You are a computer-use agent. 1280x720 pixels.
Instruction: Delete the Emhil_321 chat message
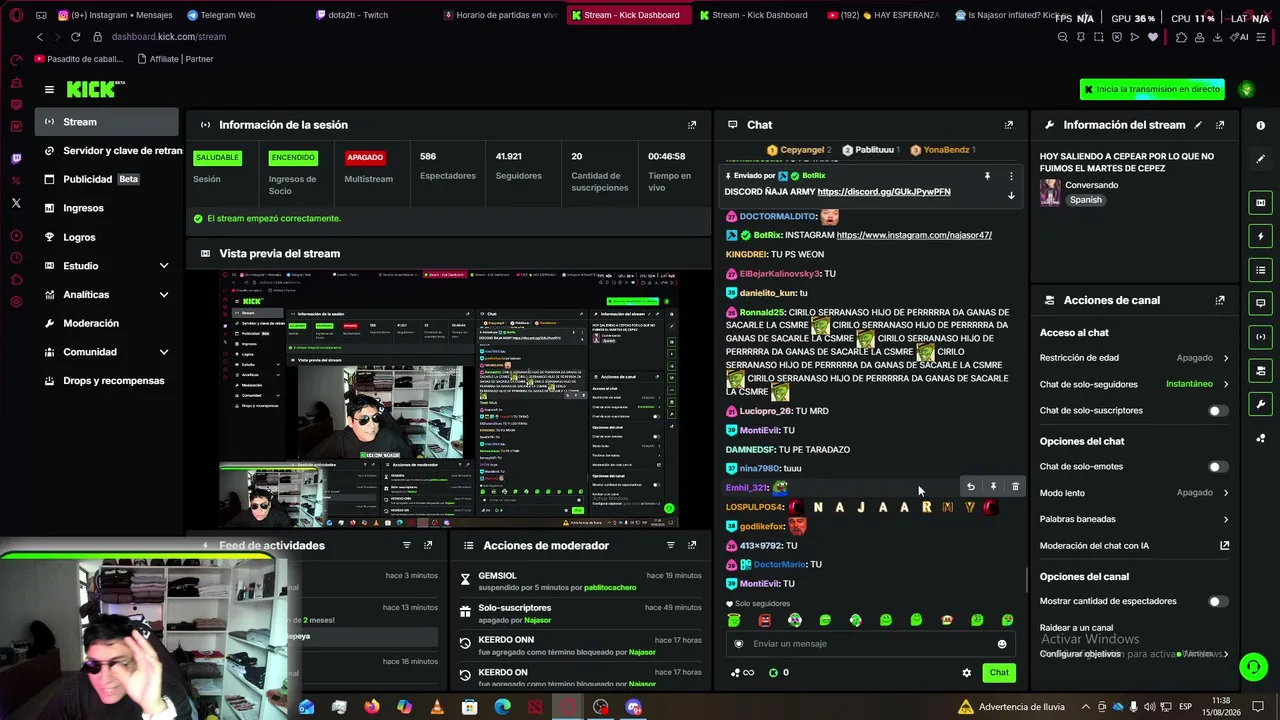[1015, 487]
